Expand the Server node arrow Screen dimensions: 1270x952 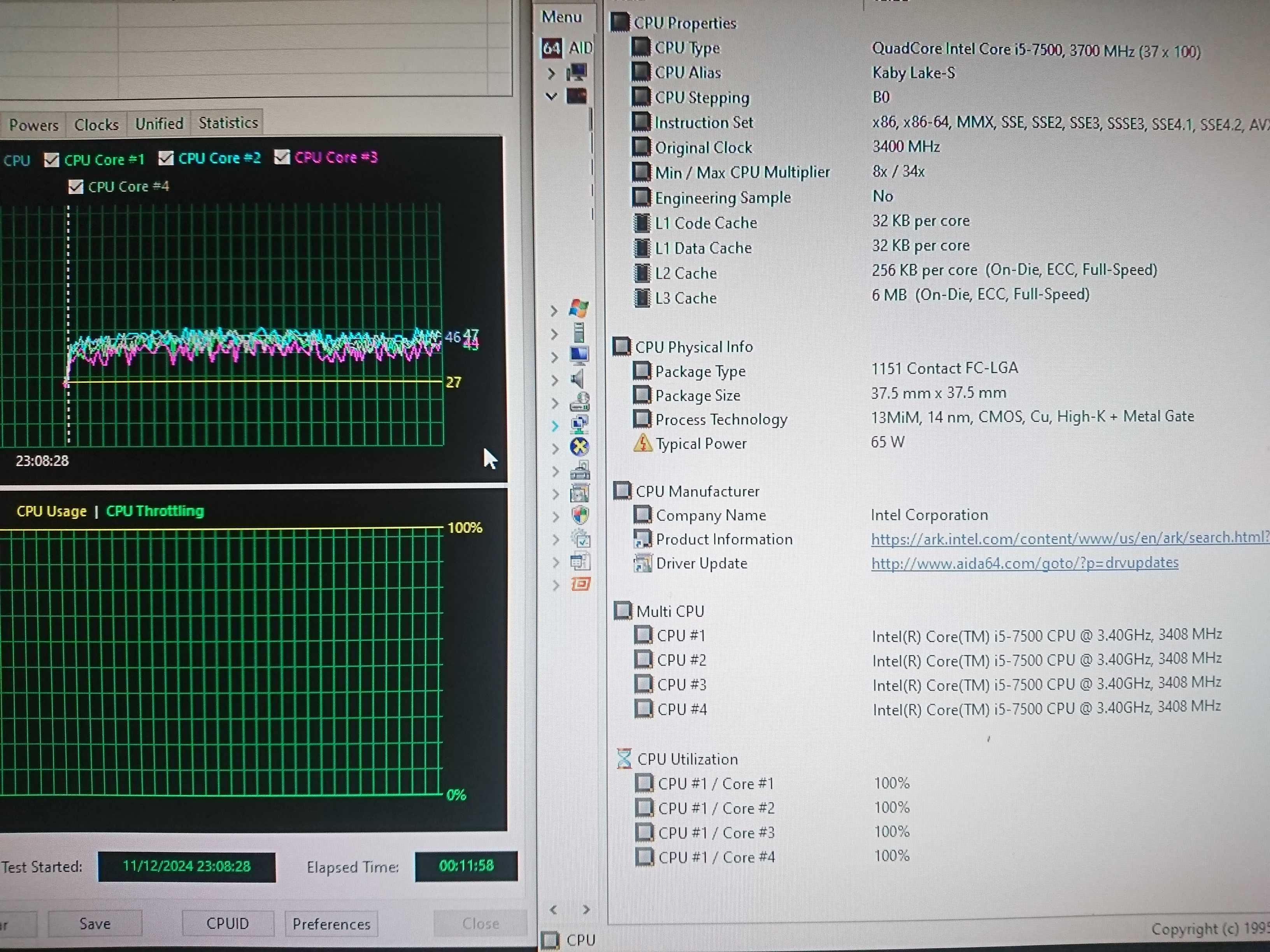(x=554, y=333)
